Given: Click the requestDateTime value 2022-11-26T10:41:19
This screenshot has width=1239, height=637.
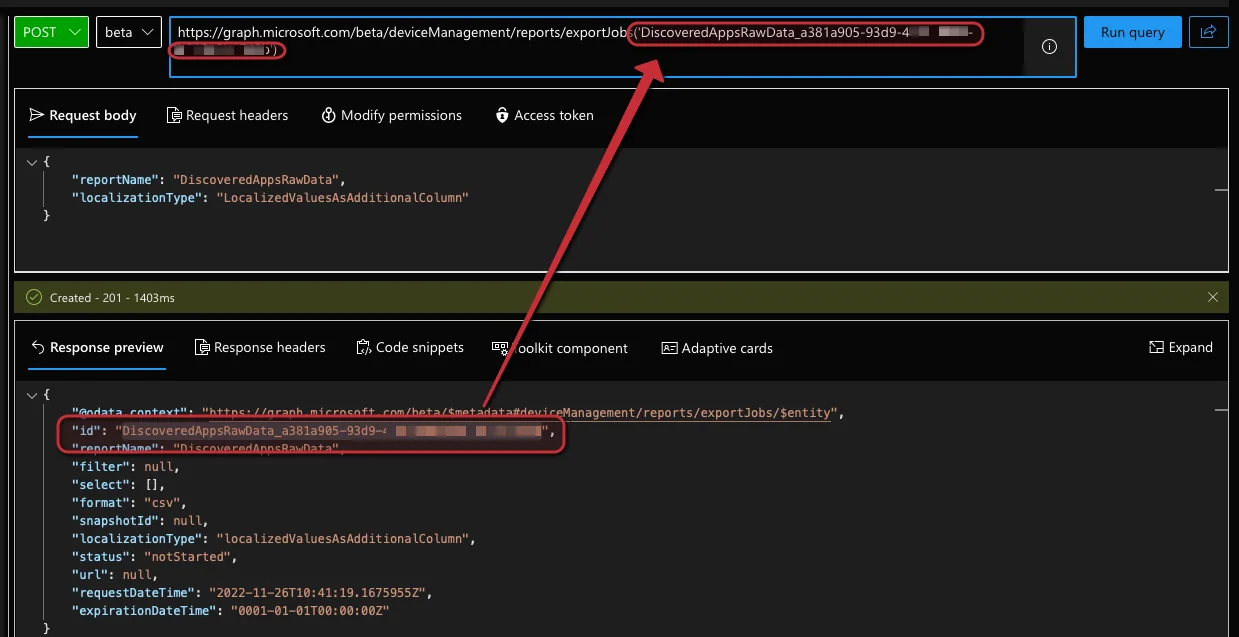Looking at the screenshot, I should [319, 592].
